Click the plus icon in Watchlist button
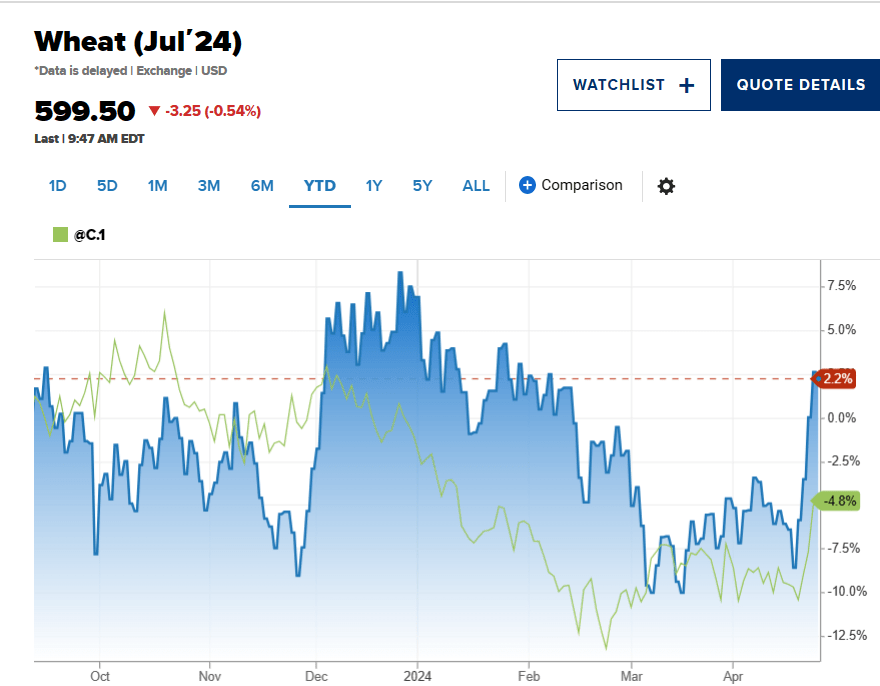 tap(687, 85)
